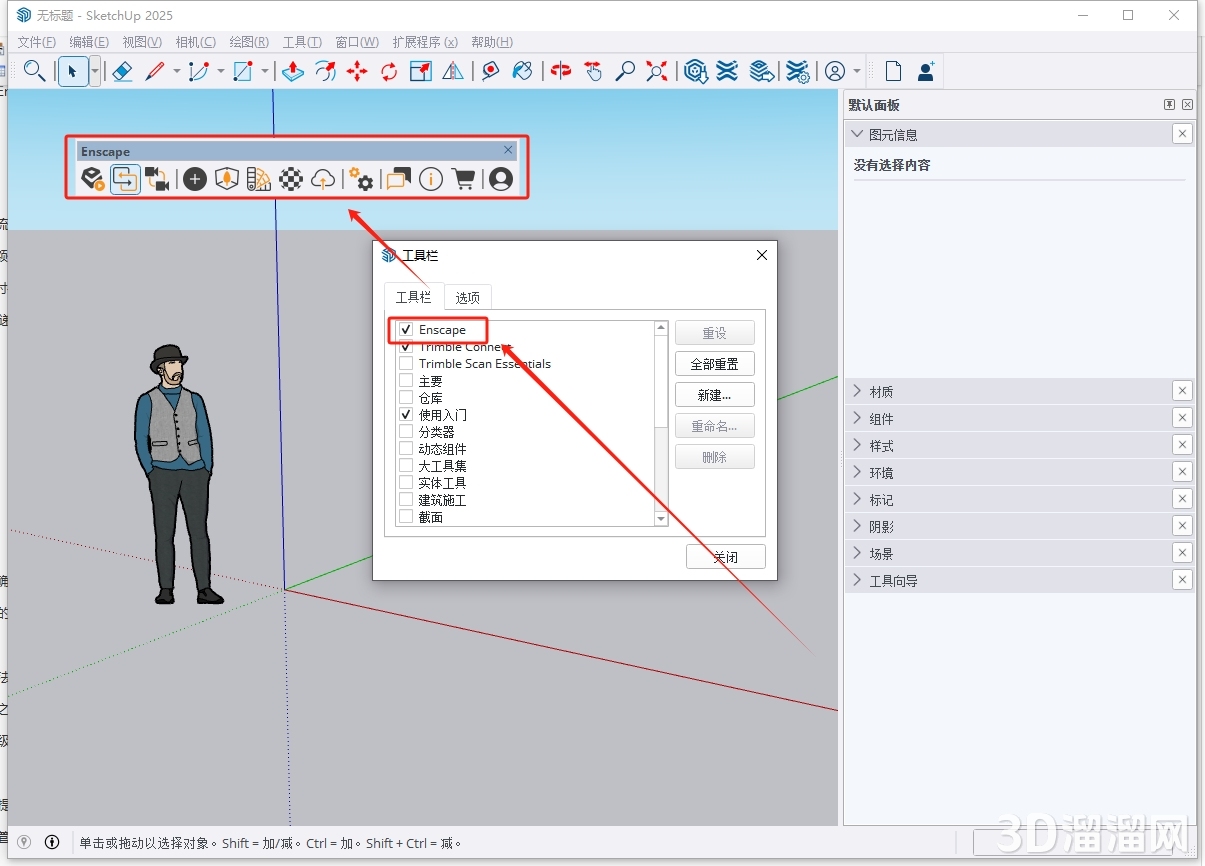Toggle Enscape Live Updates icon

[125, 179]
